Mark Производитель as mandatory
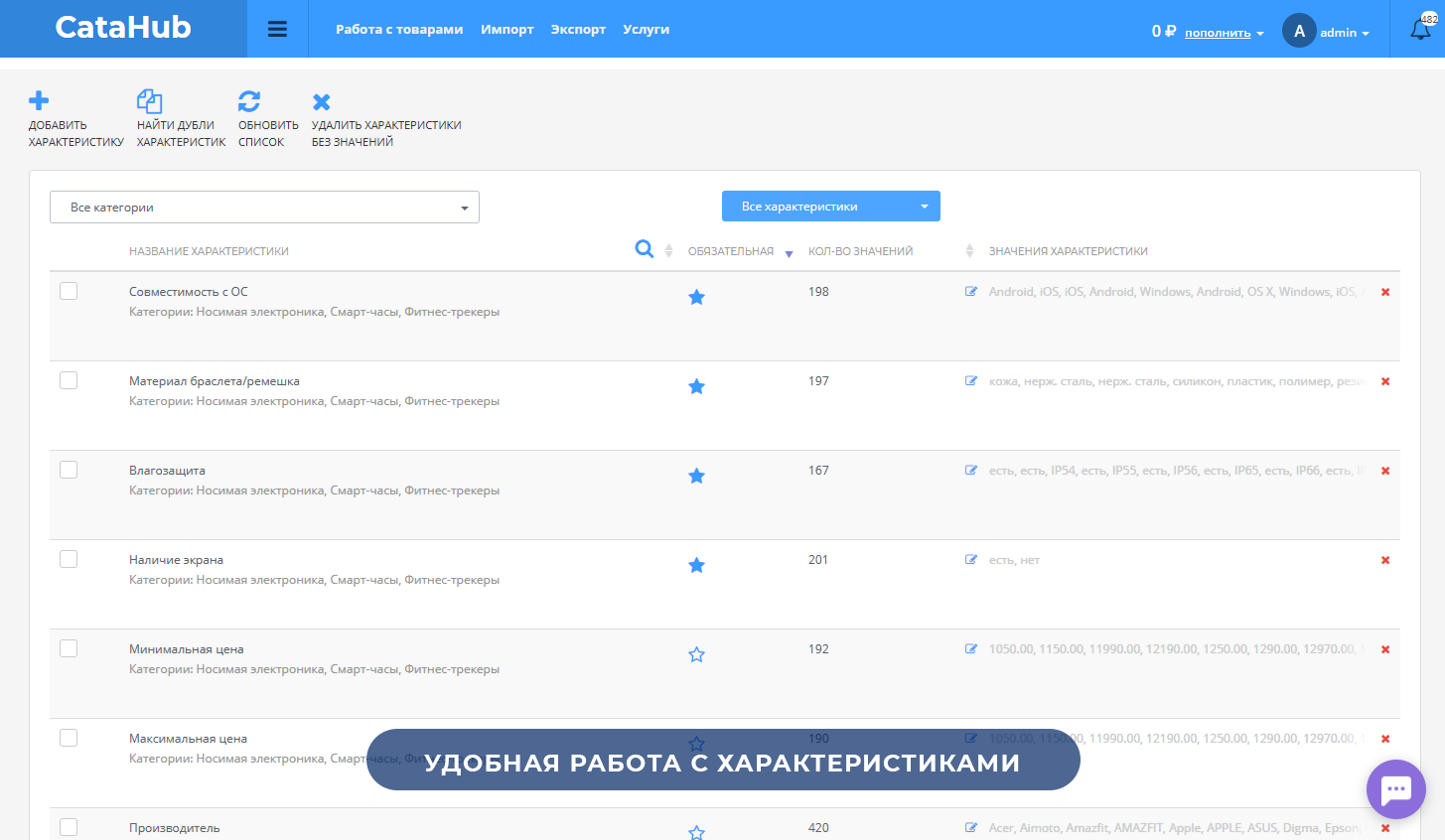Image resolution: width=1445 pixels, height=840 pixels. pos(696,832)
